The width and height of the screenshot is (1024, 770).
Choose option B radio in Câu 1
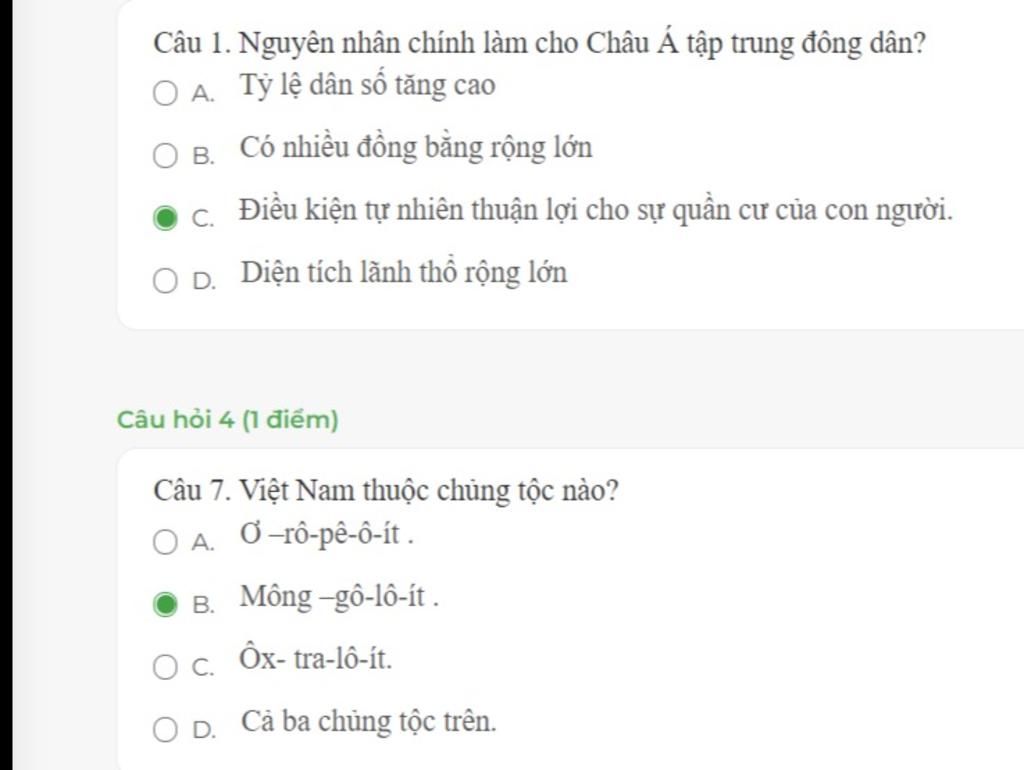165,155
